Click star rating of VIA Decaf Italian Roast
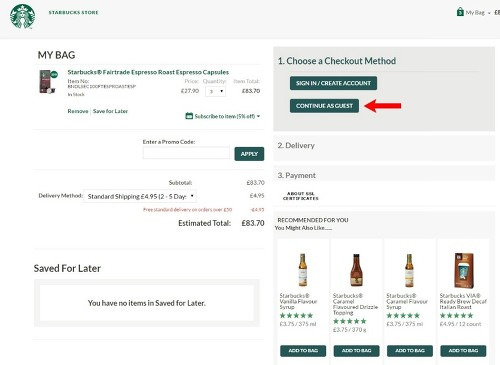Image resolution: width=500 pixels, height=365 pixels. 456,315
